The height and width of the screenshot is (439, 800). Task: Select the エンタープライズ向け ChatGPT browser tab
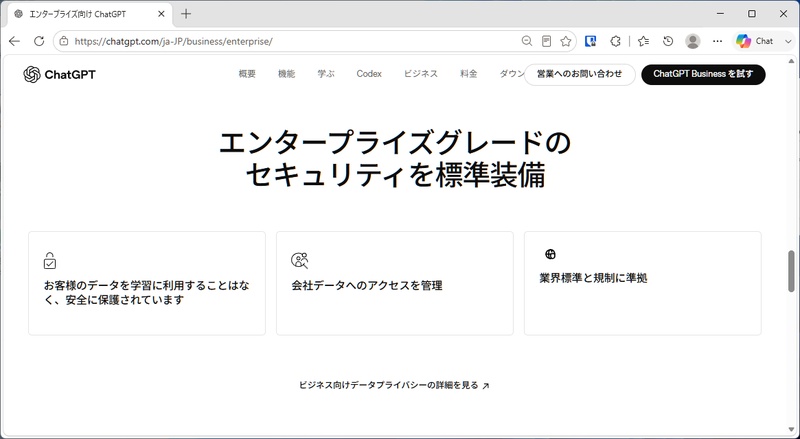tap(90, 14)
